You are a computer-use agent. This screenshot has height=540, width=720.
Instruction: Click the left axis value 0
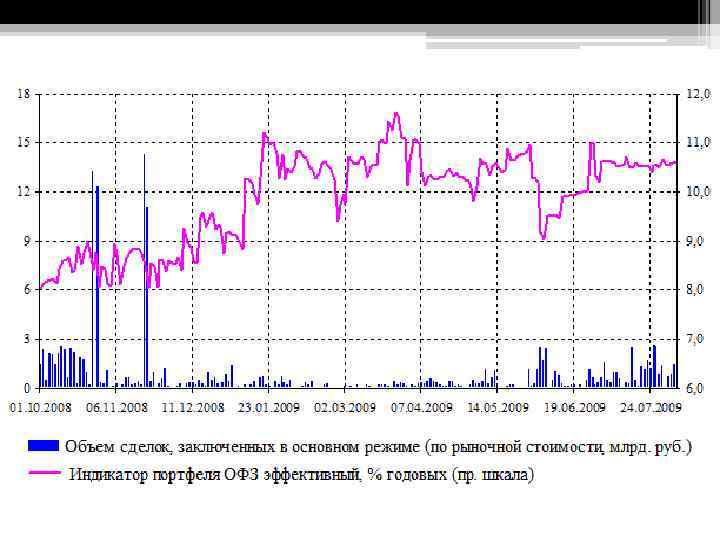click(27, 388)
